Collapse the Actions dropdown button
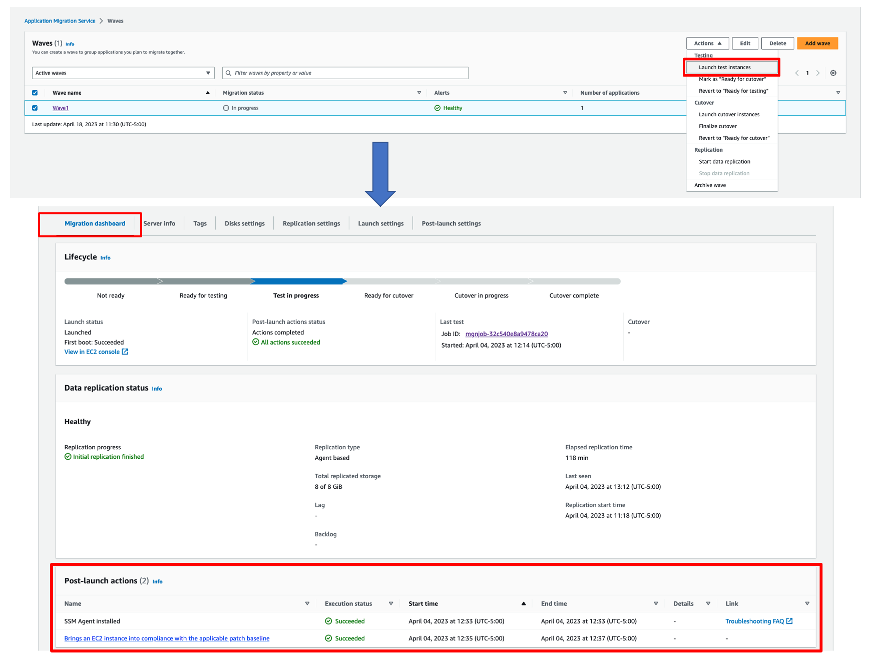This screenshot has height=664, width=870. point(707,43)
